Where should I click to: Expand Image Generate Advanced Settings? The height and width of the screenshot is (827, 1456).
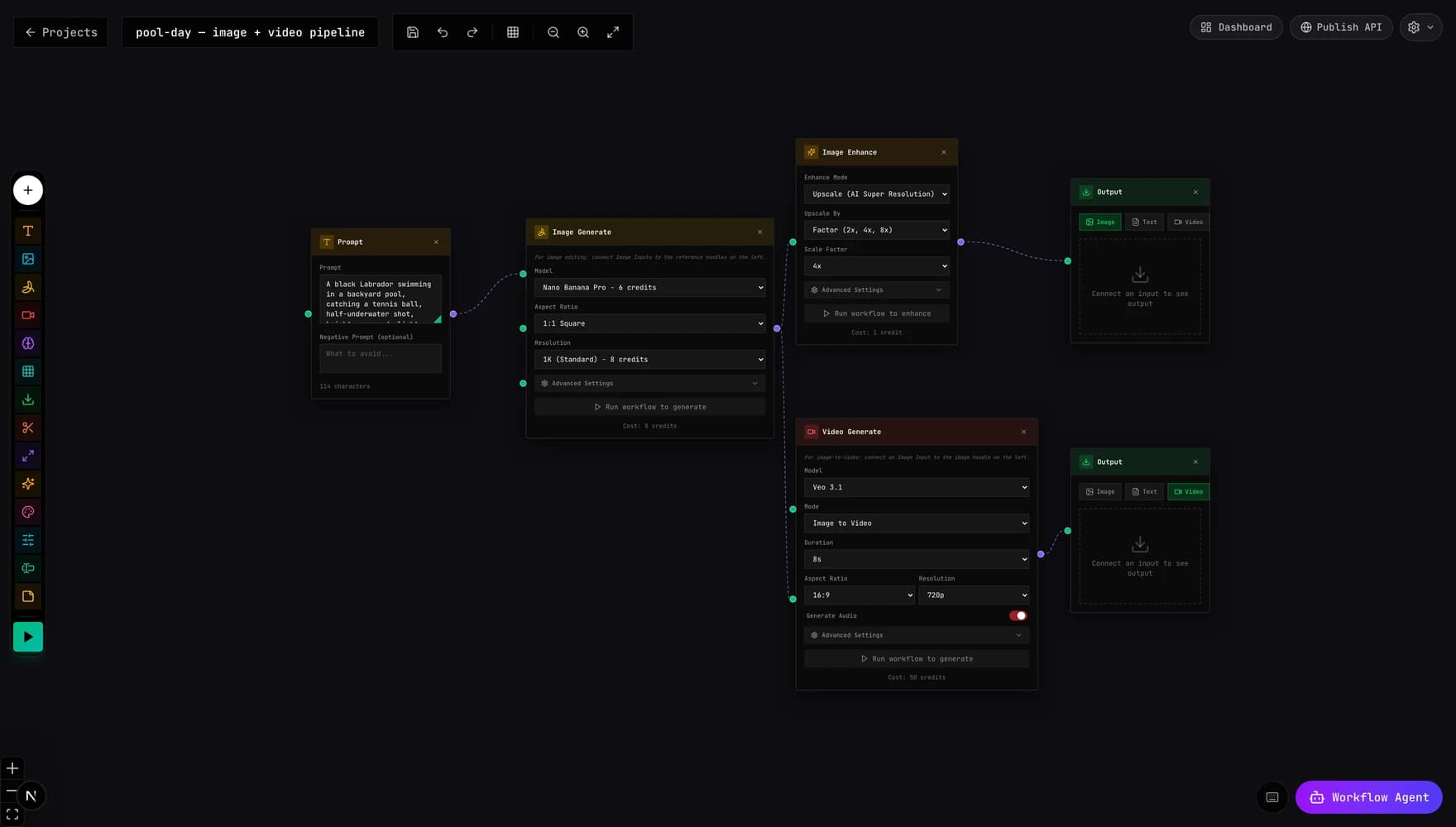coord(649,383)
